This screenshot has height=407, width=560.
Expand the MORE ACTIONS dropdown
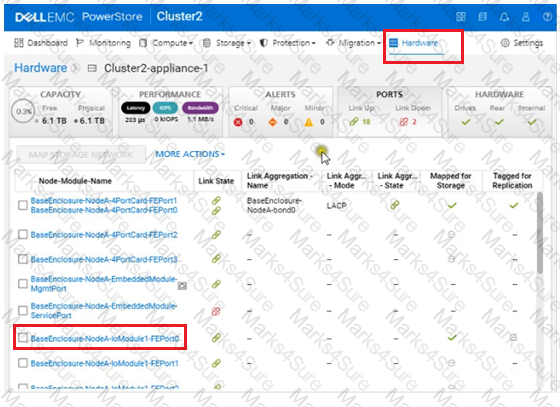click(190, 154)
